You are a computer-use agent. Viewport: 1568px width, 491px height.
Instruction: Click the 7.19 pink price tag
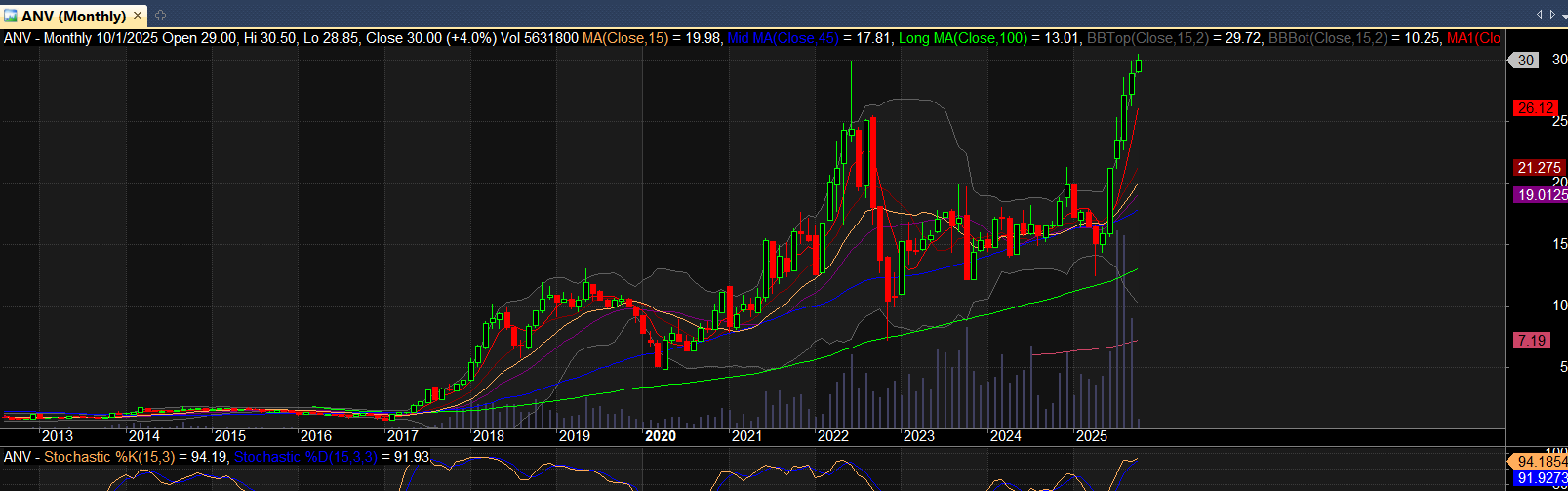tap(1530, 340)
